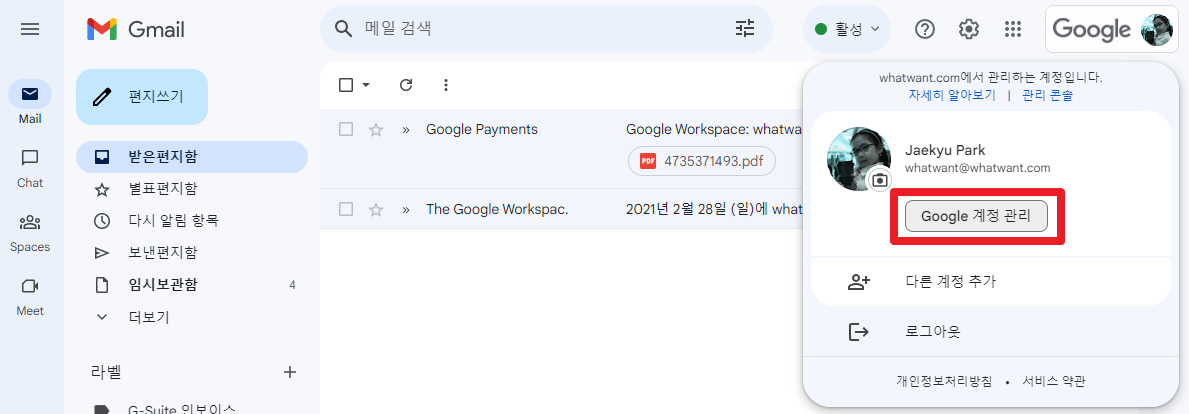Open 서비스 약관 link
The image size is (1189, 414).
pyautogui.click(x=1054, y=381)
